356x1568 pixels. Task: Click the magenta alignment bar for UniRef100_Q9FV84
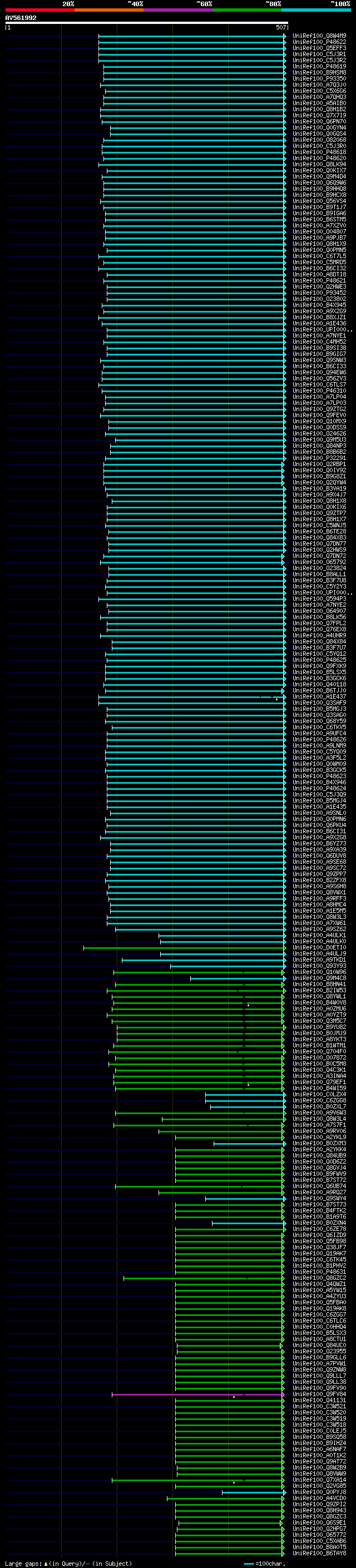pyautogui.click(x=198, y=1394)
